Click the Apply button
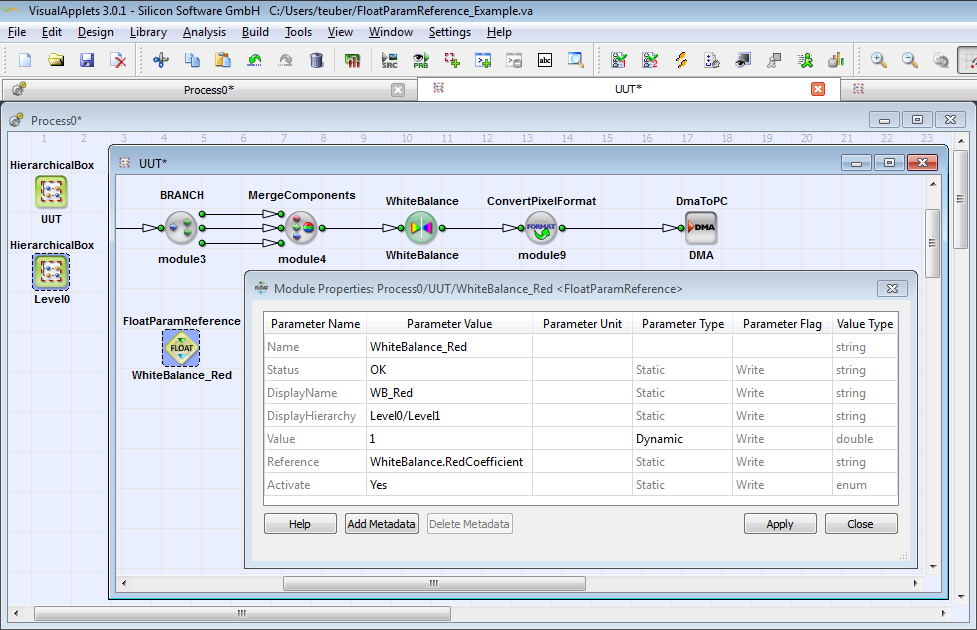977x630 pixels. tap(780, 524)
